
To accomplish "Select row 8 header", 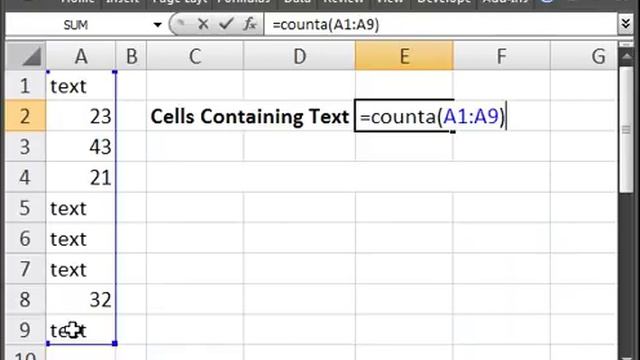I will pos(25,300).
